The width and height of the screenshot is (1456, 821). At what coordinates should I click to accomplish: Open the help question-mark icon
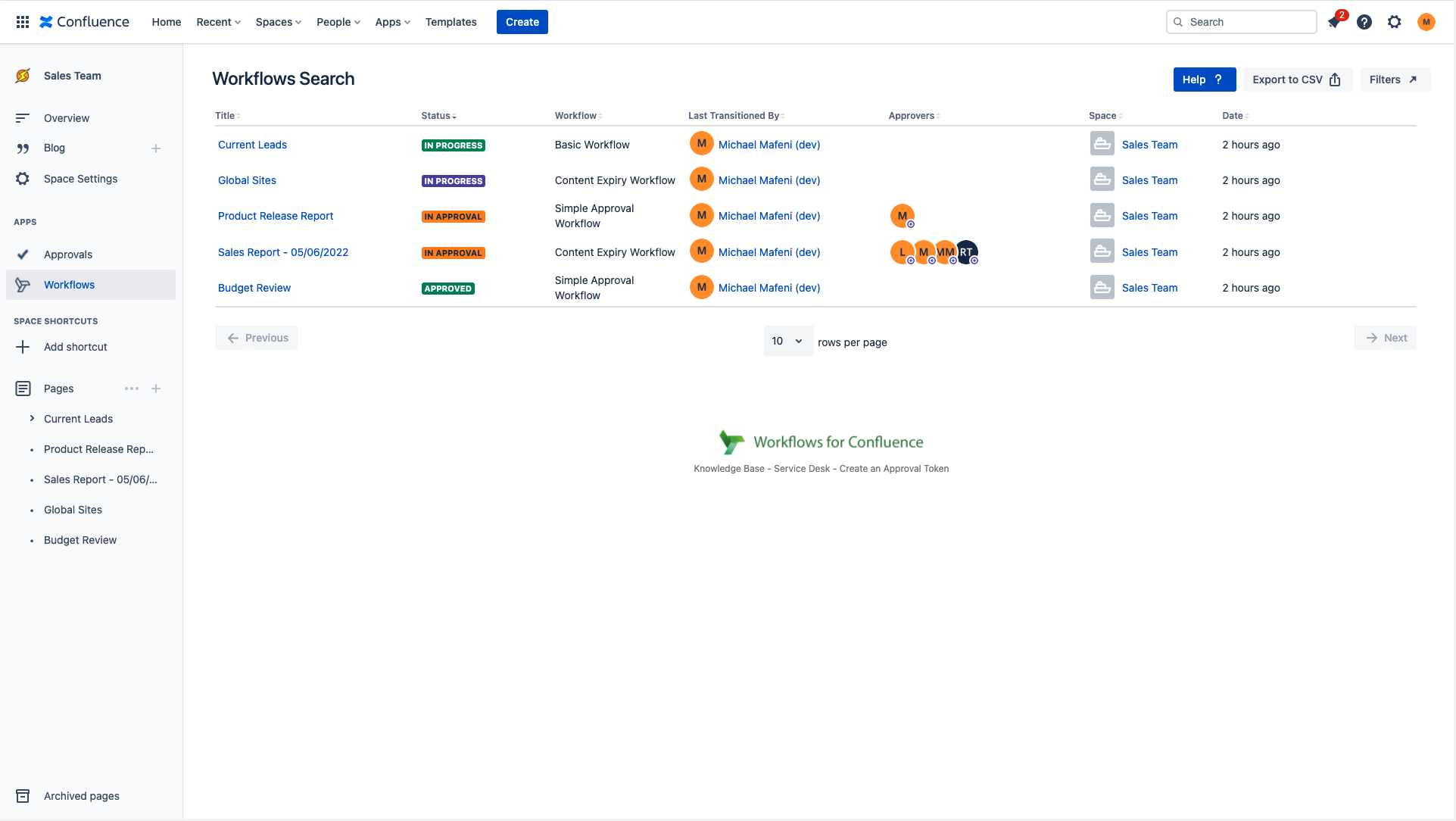coord(1364,22)
